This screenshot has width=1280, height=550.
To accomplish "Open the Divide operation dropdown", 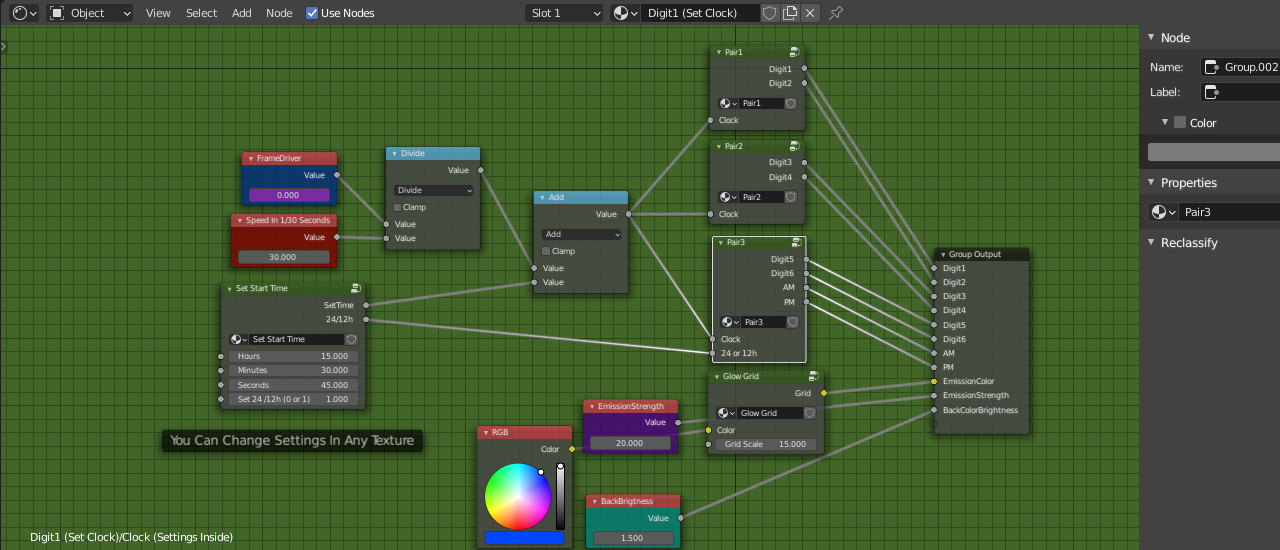I will 434,190.
